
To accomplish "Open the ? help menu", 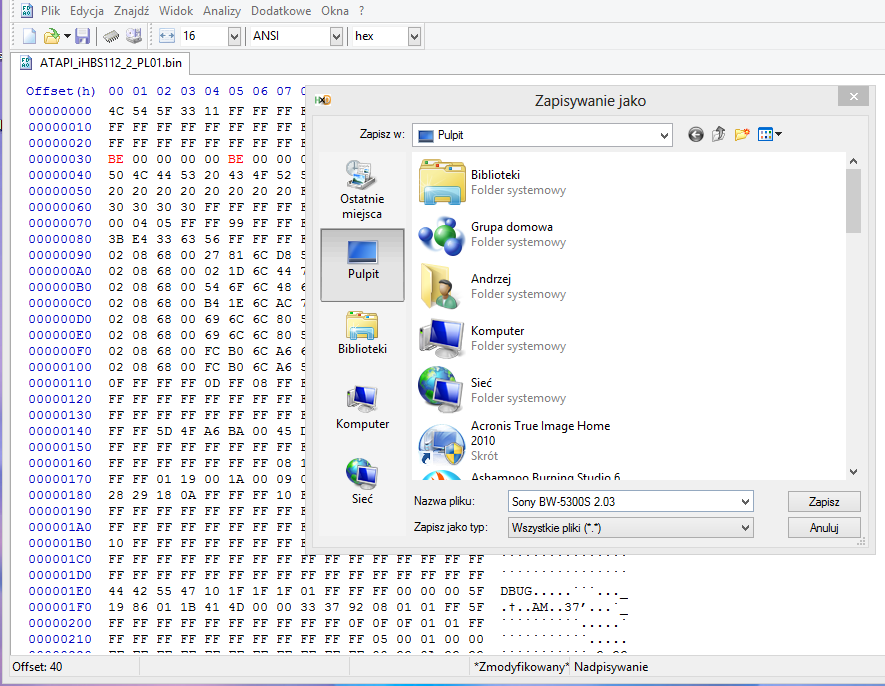I will tap(361, 11).
